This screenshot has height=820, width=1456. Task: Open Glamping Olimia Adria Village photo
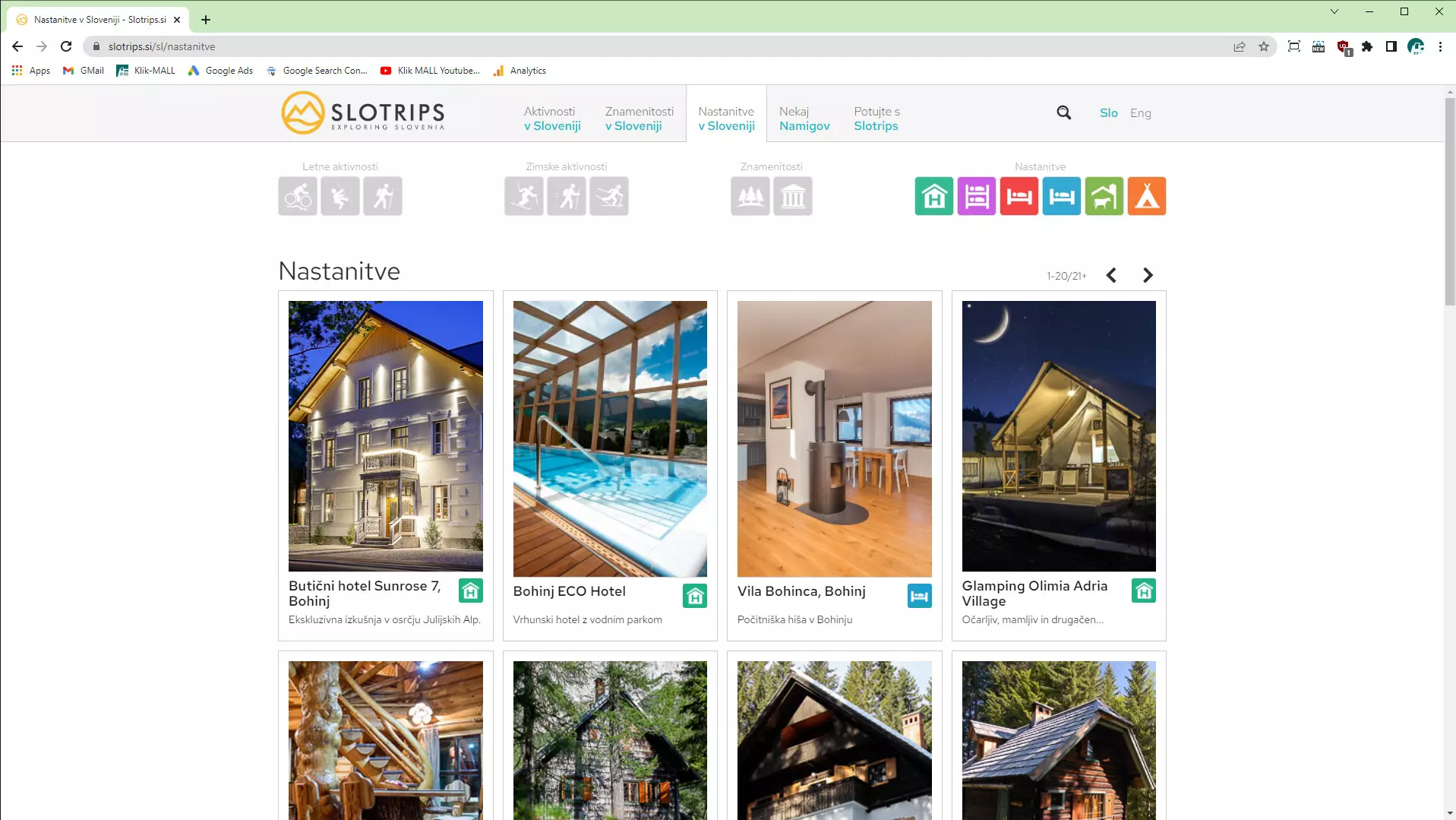pyautogui.click(x=1059, y=436)
